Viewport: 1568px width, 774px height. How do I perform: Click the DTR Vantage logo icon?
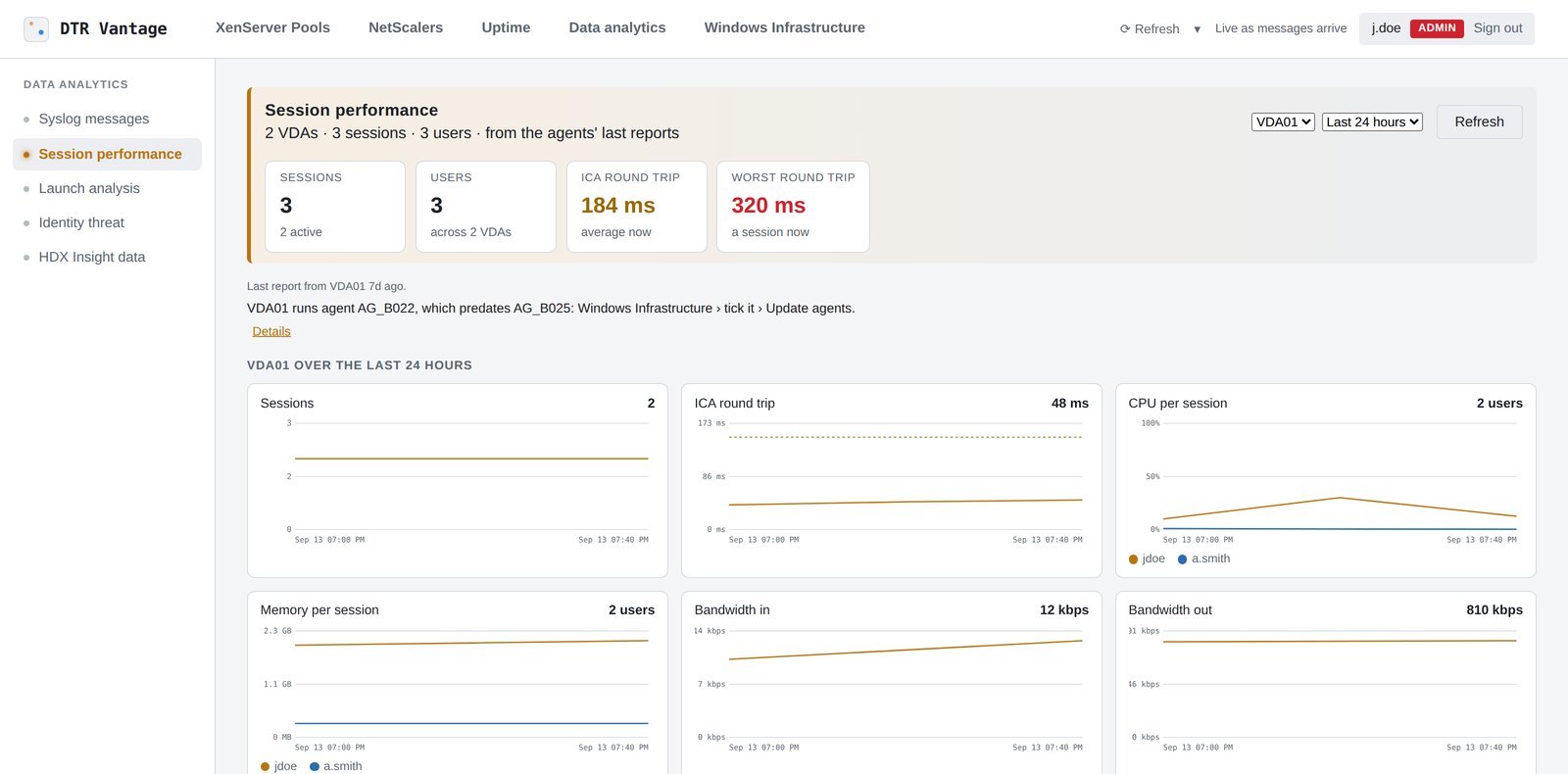click(36, 28)
